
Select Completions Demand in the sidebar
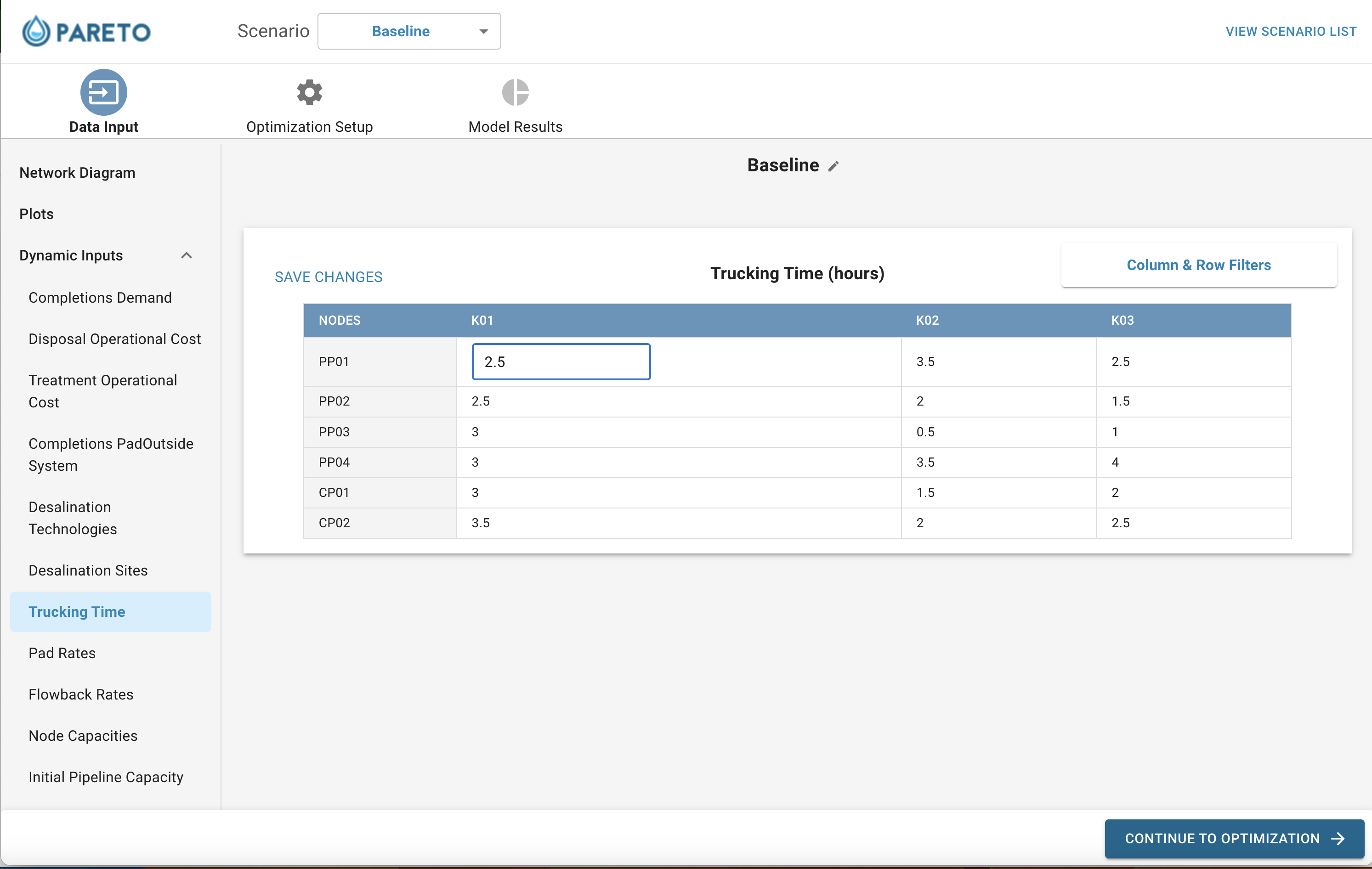pyautogui.click(x=100, y=297)
